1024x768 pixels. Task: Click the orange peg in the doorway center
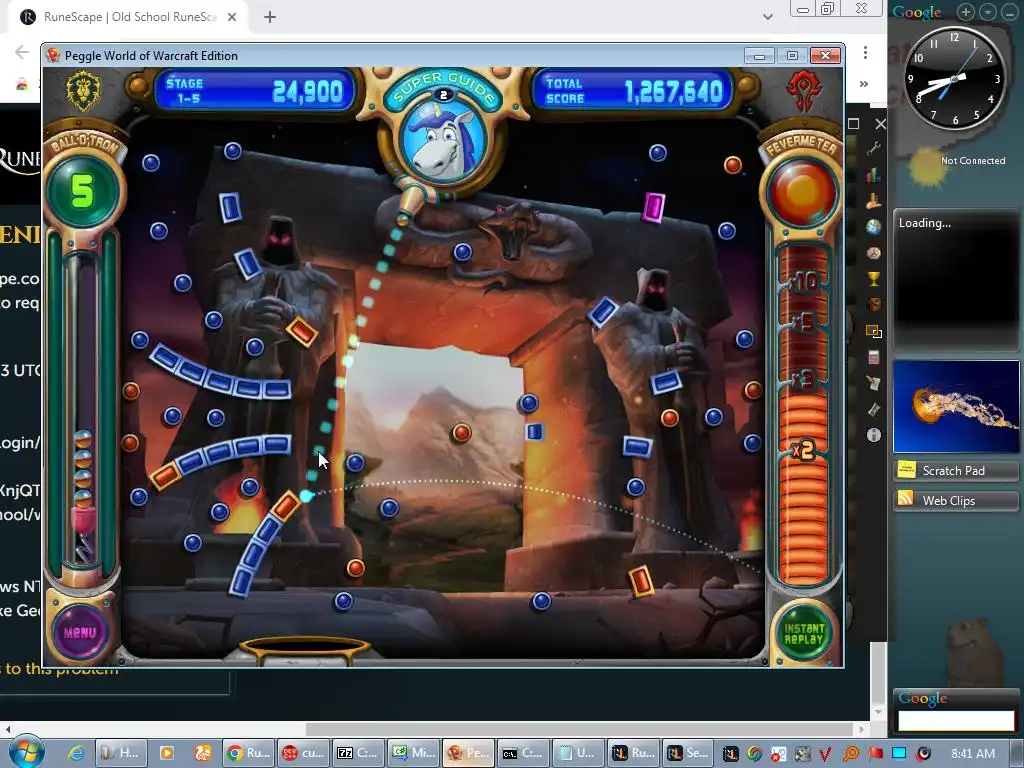462,432
